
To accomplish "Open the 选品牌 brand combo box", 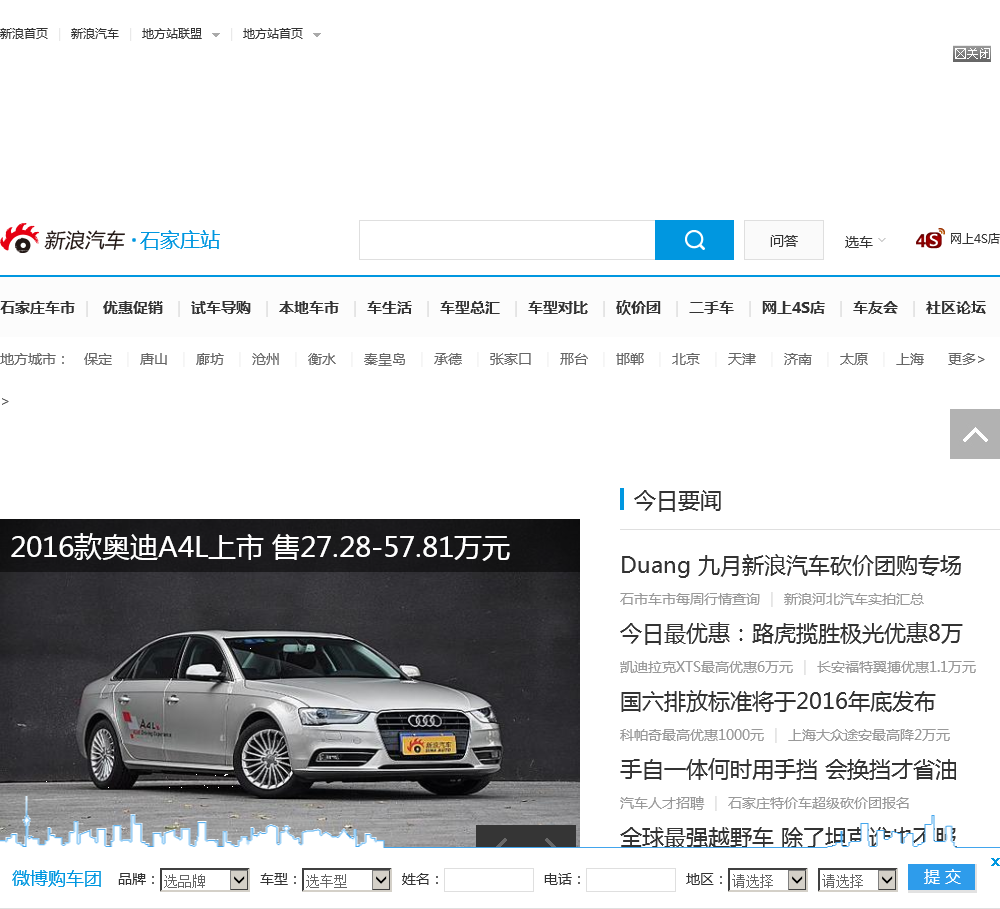I will click(204, 880).
